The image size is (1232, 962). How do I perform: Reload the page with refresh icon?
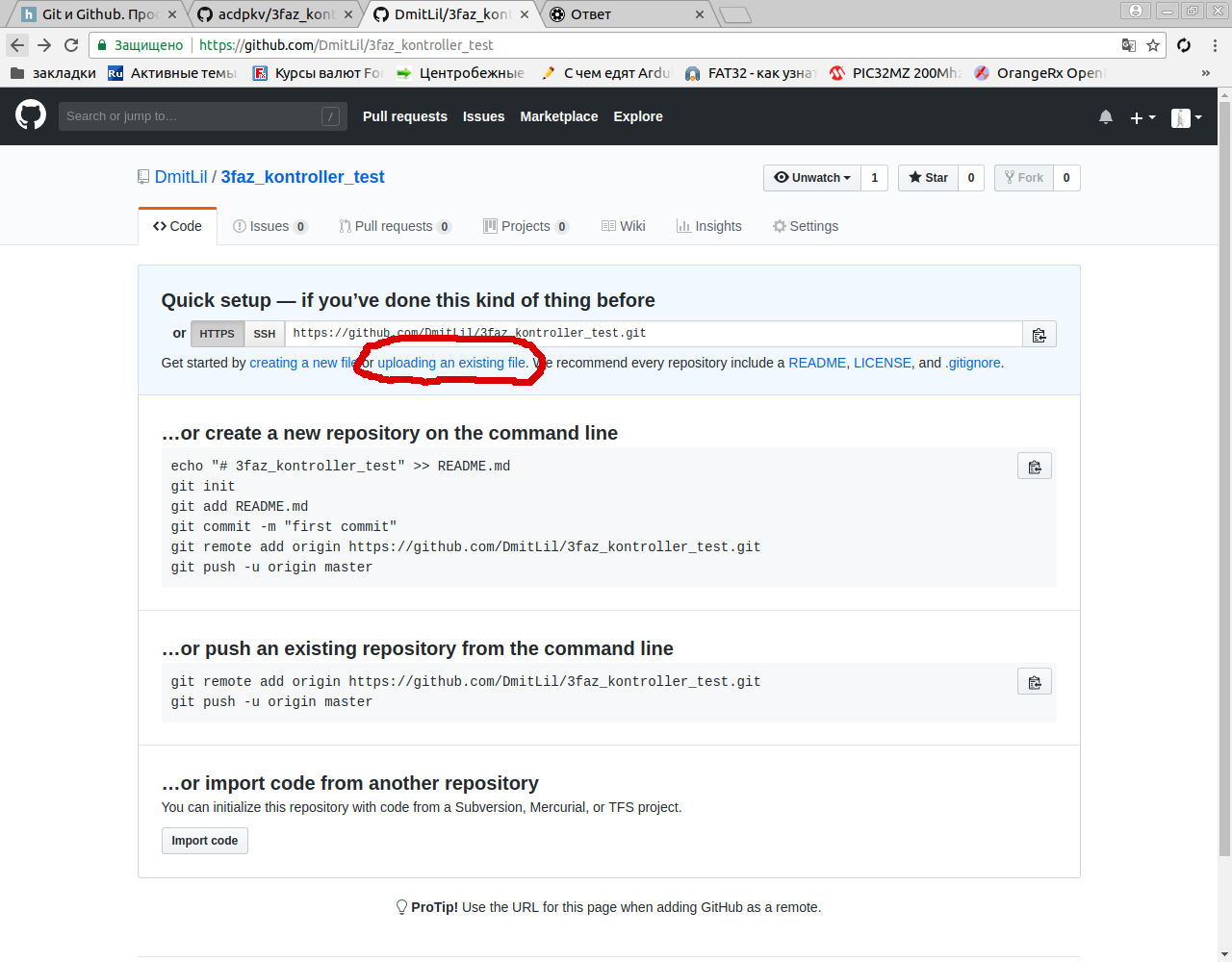[x=71, y=45]
